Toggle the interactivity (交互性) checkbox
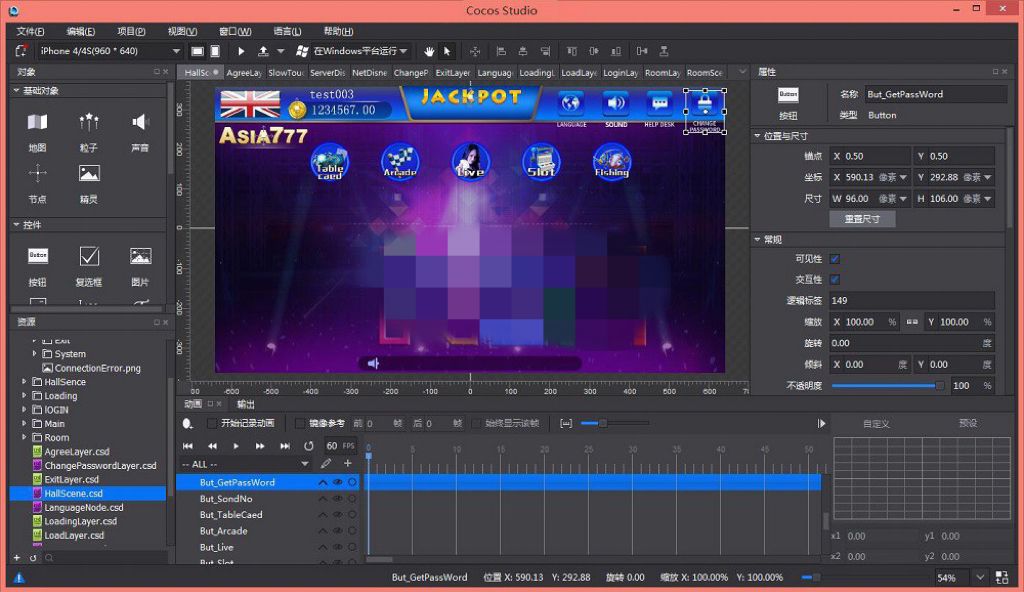 tap(835, 280)
